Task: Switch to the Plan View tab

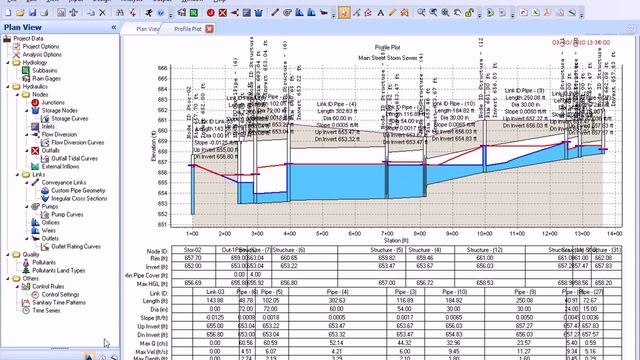Action: point(147,29)
